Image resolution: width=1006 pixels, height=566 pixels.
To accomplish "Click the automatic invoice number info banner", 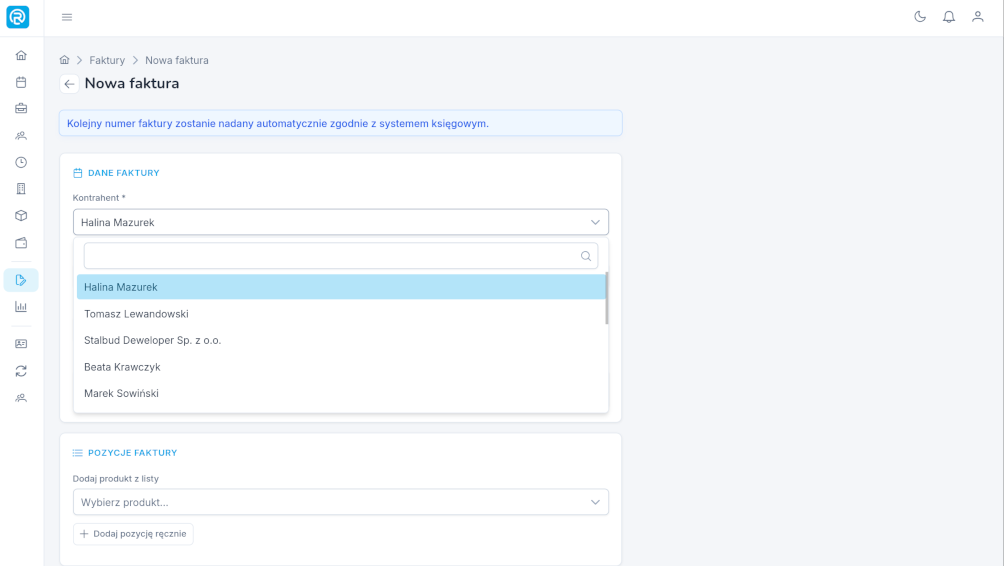I will click(341, 123).
